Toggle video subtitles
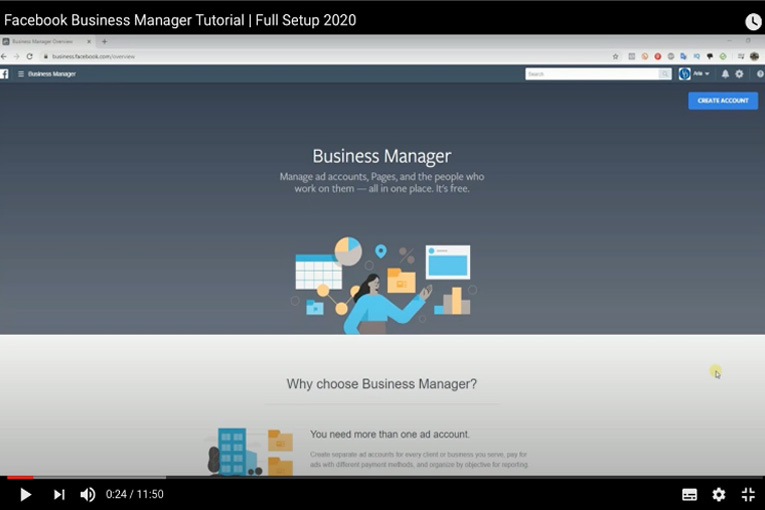The height and width of the screenshot is (510, 765). [x=689, y=494]
